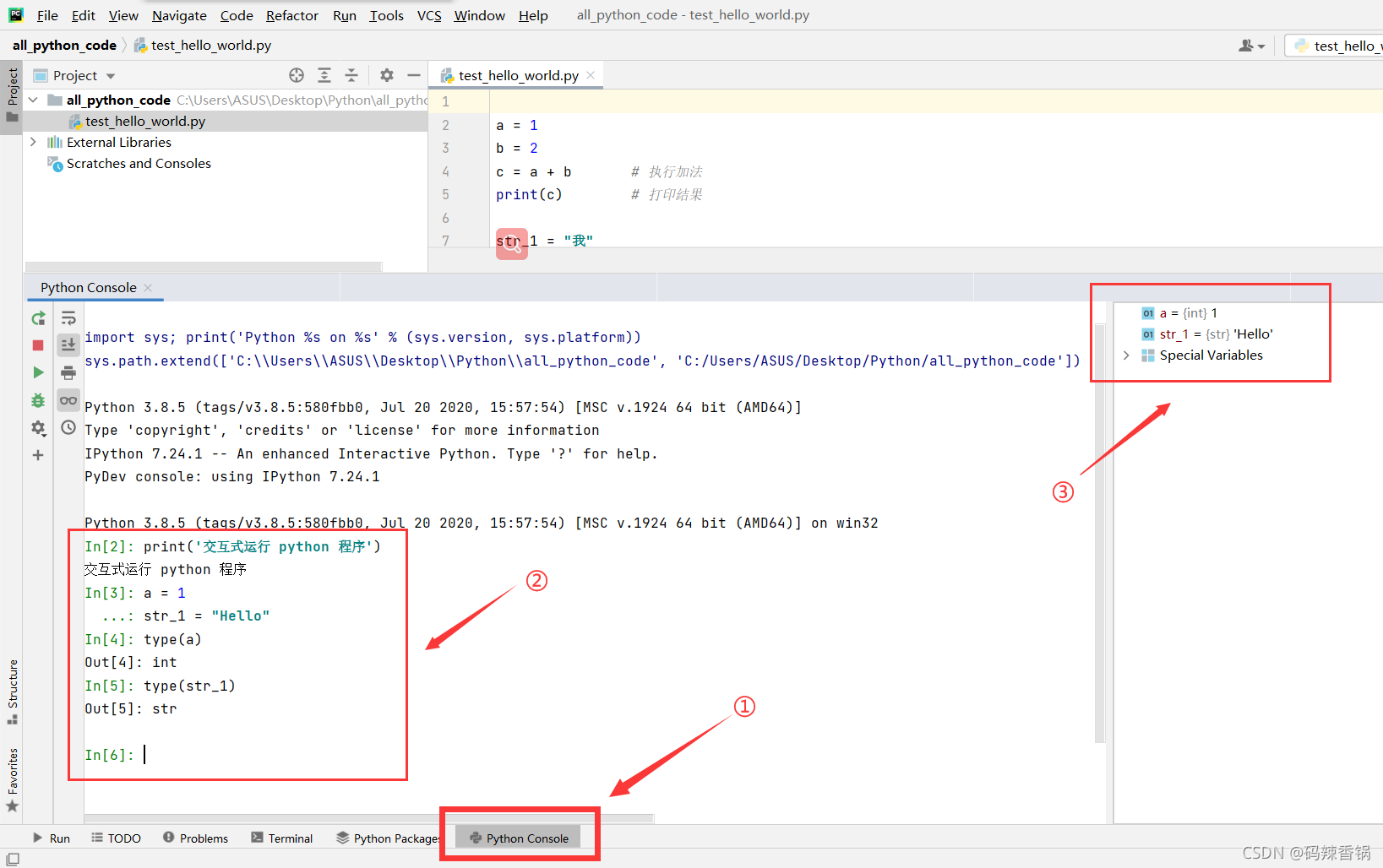The width and height of the screenshot is (1383, 868).
Task: Open the File menu
Action: pos(47,15)
